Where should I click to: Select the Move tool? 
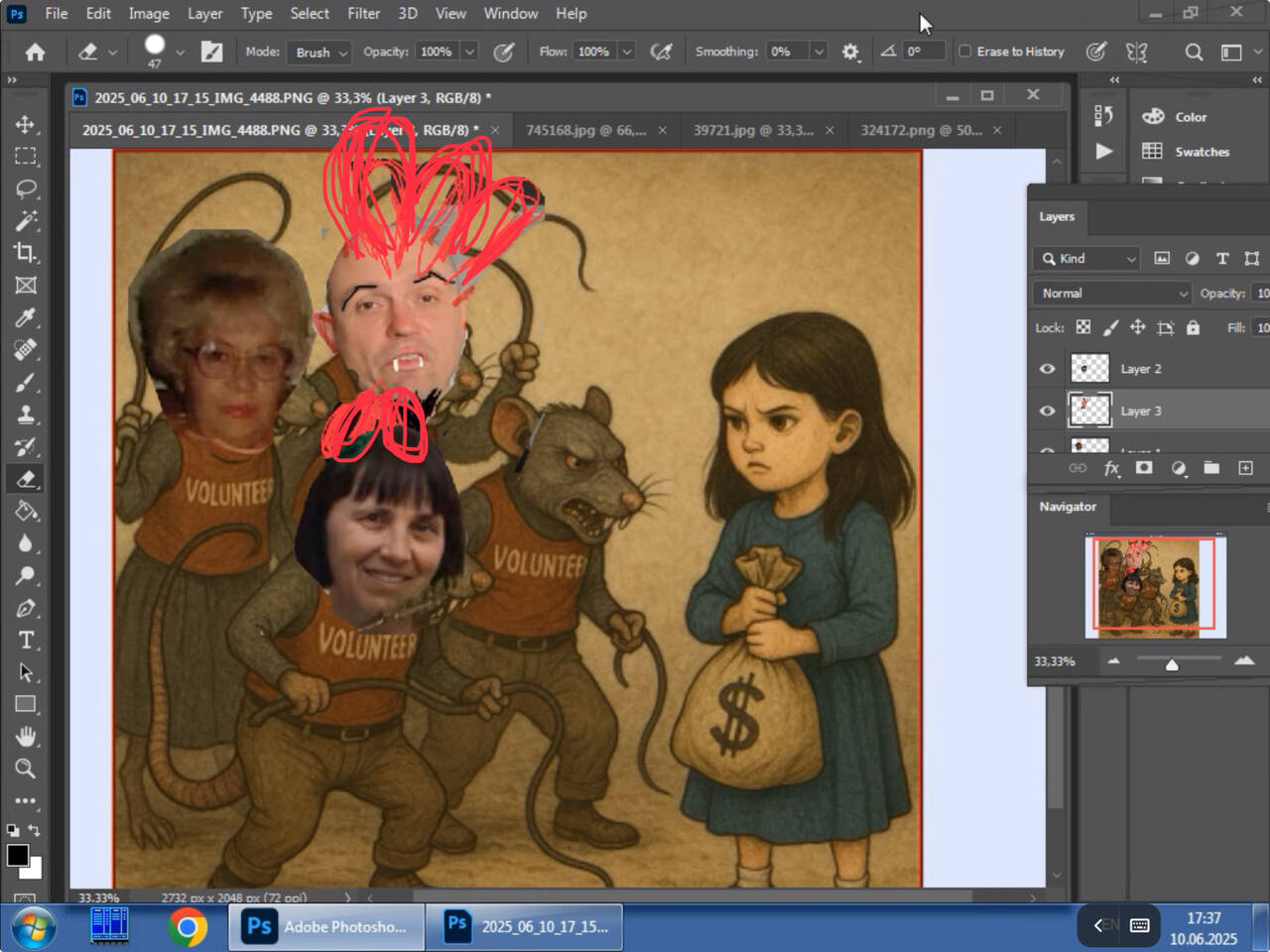coord(26,124)
